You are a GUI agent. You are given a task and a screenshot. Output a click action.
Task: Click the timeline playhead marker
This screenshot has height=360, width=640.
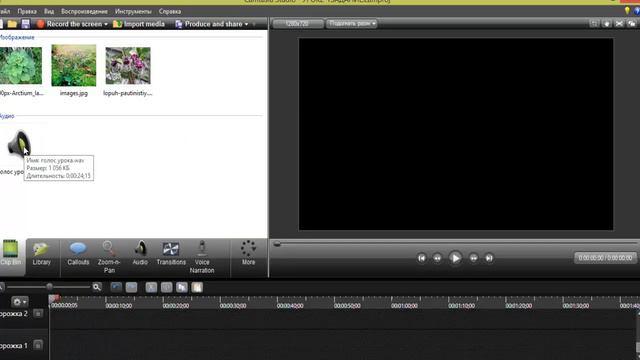click(x=54, y=299)
